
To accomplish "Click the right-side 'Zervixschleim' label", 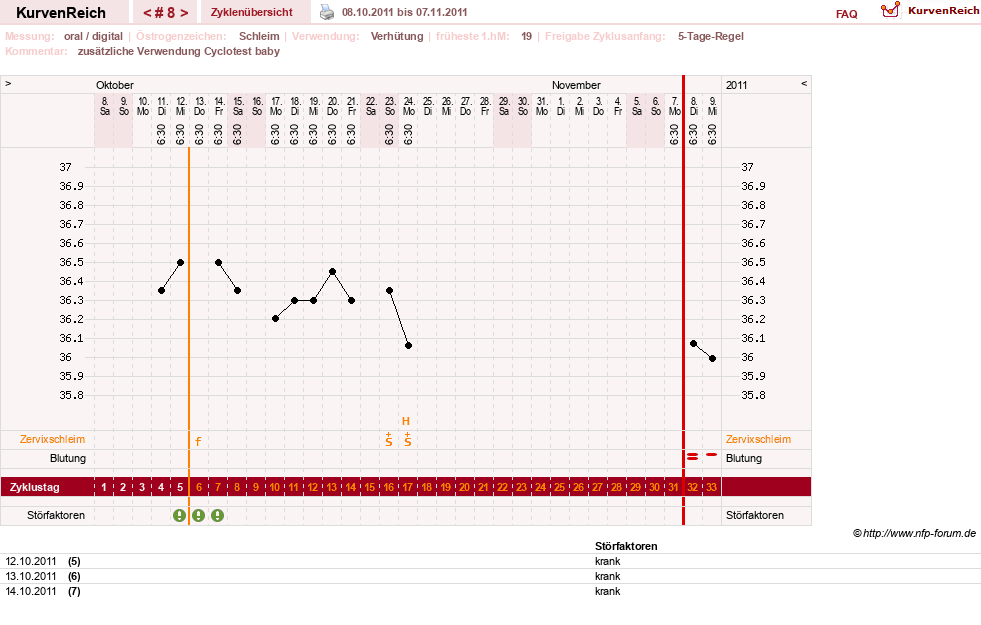I will click(758, 439).
